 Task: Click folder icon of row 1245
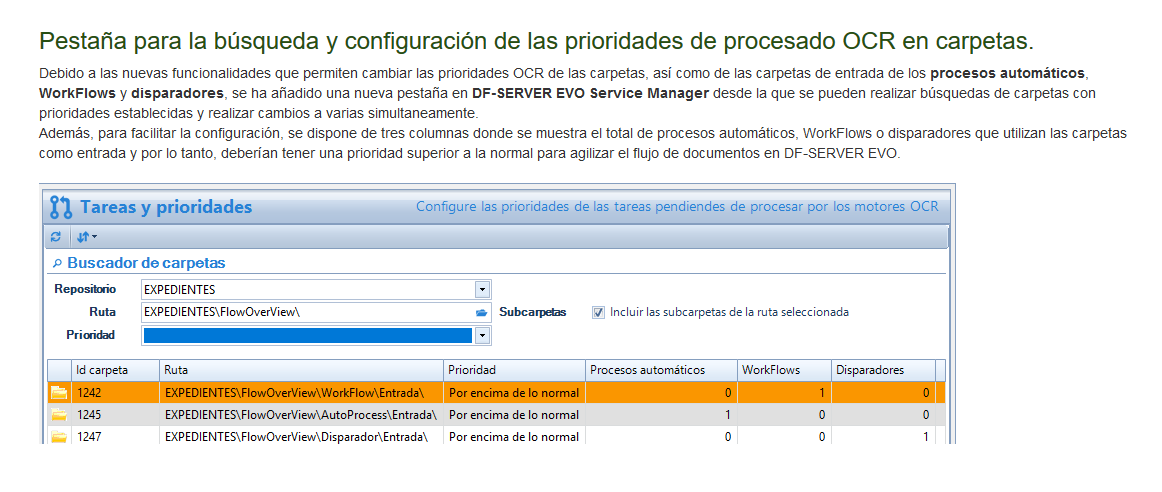(x=59, y=415)
